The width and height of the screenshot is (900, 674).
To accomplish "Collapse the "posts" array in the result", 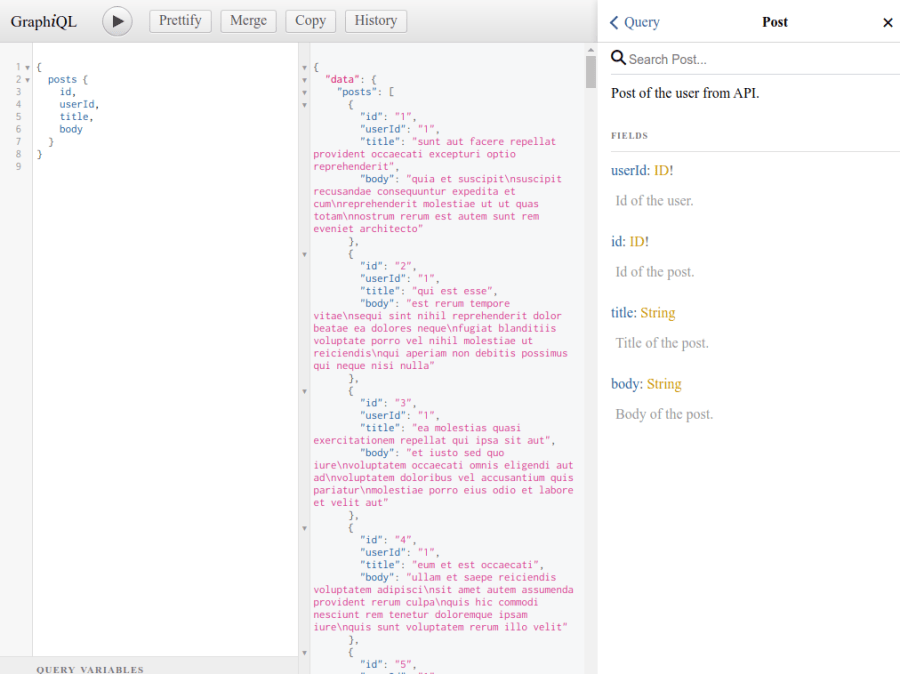I will [304, 92].
